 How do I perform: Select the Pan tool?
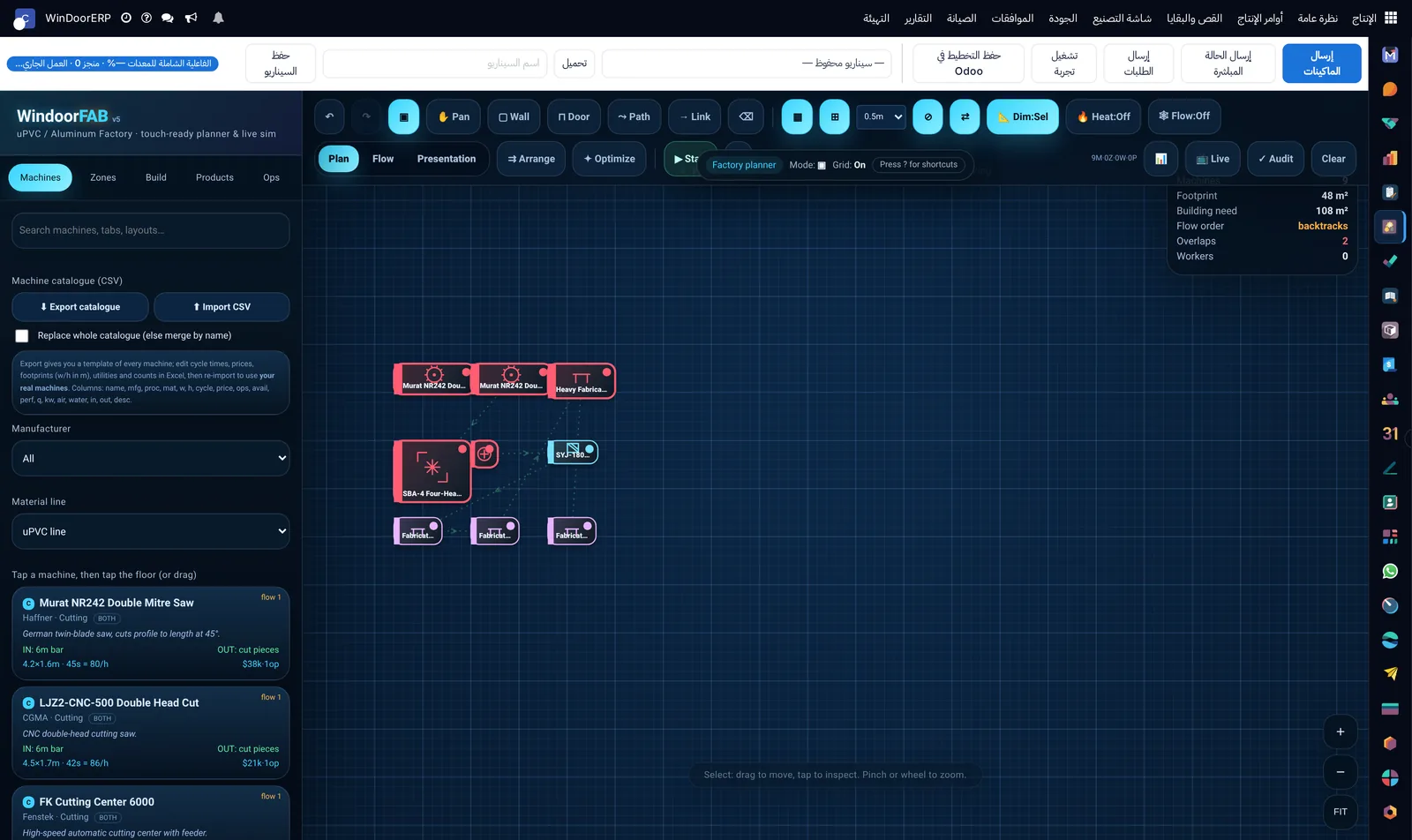point(454,116)
